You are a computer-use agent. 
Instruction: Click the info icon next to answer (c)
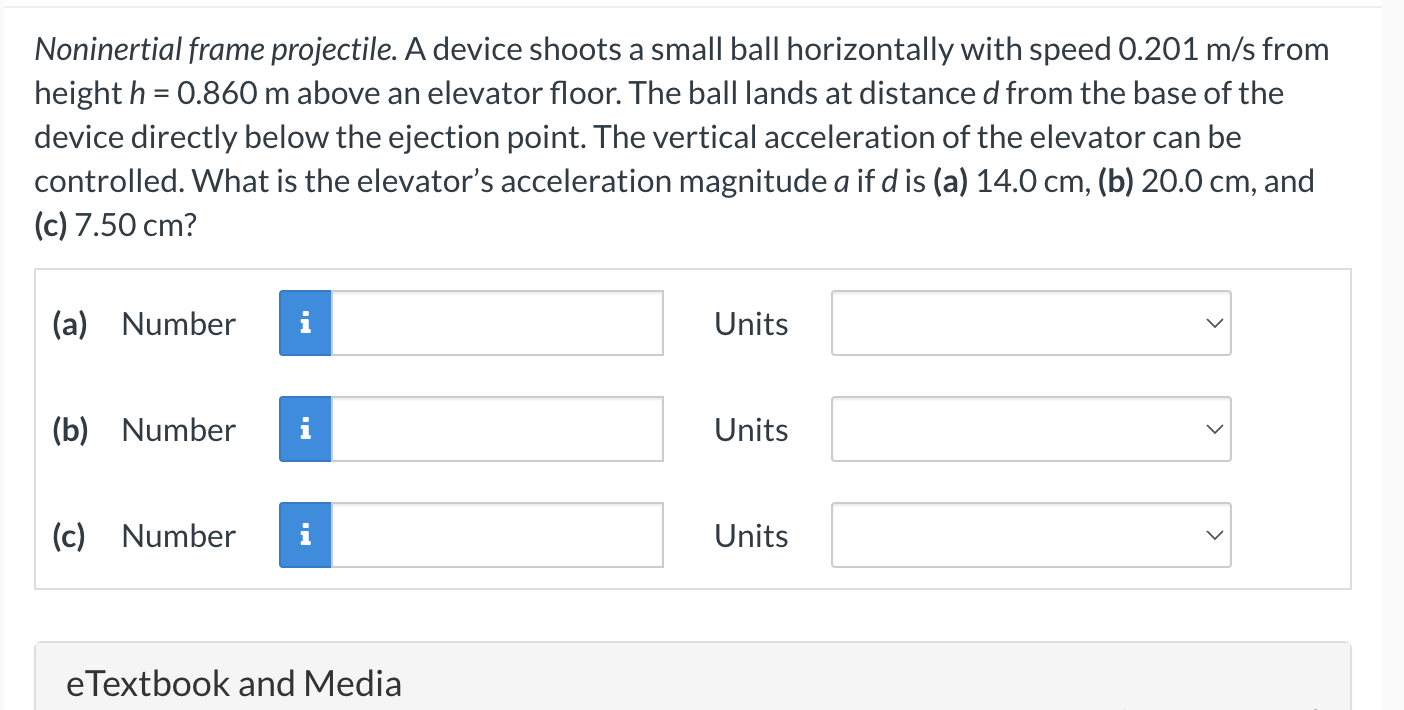pos(305,535)
